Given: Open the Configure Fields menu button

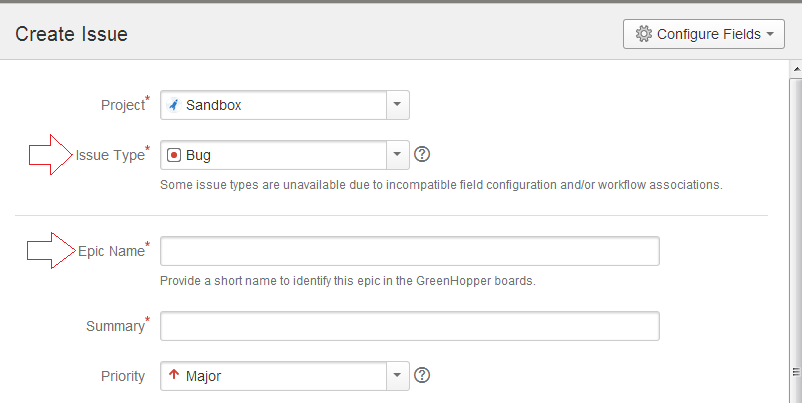Looking at the screenshot, I should (703, 34).
